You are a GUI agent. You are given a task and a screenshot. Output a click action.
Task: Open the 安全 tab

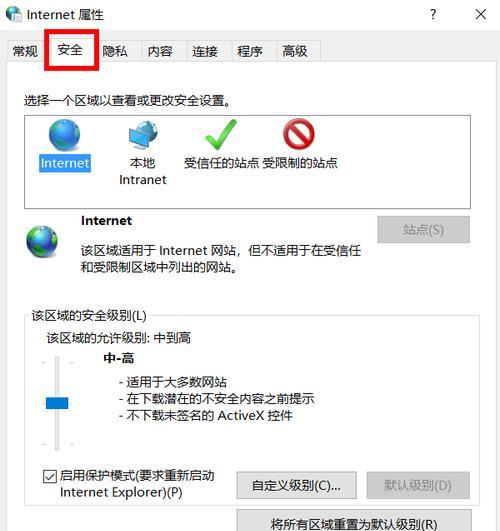[70, 50]
